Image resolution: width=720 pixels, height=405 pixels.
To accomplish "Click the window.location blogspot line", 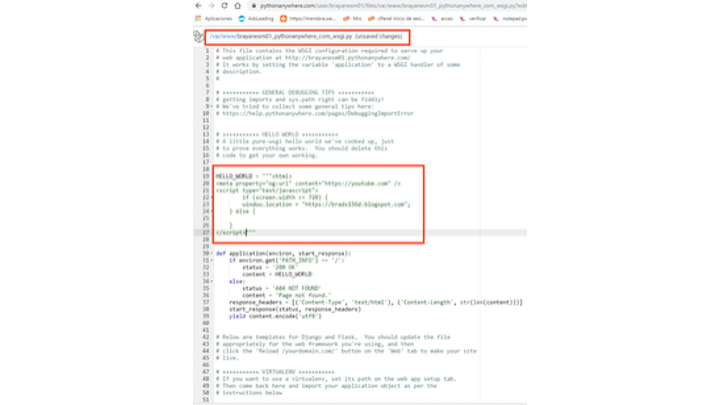I will tap(326, 204).
